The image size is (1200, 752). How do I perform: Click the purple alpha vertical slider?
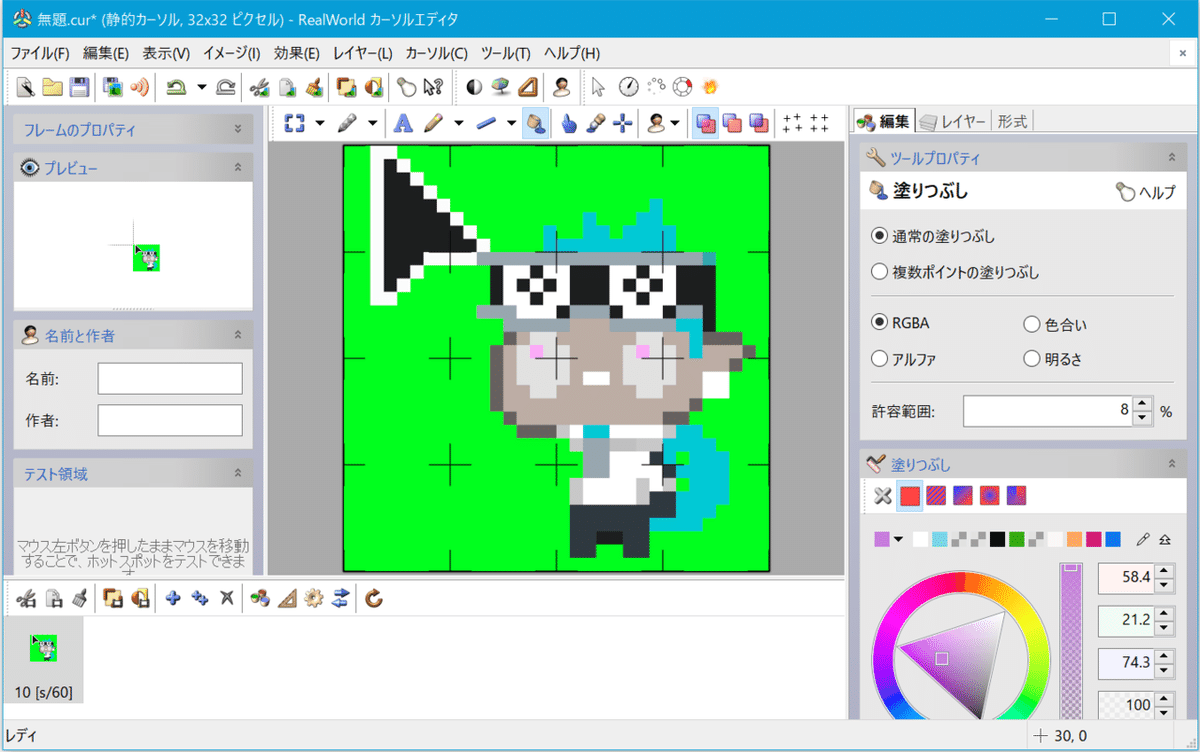tap(1071, 640)
